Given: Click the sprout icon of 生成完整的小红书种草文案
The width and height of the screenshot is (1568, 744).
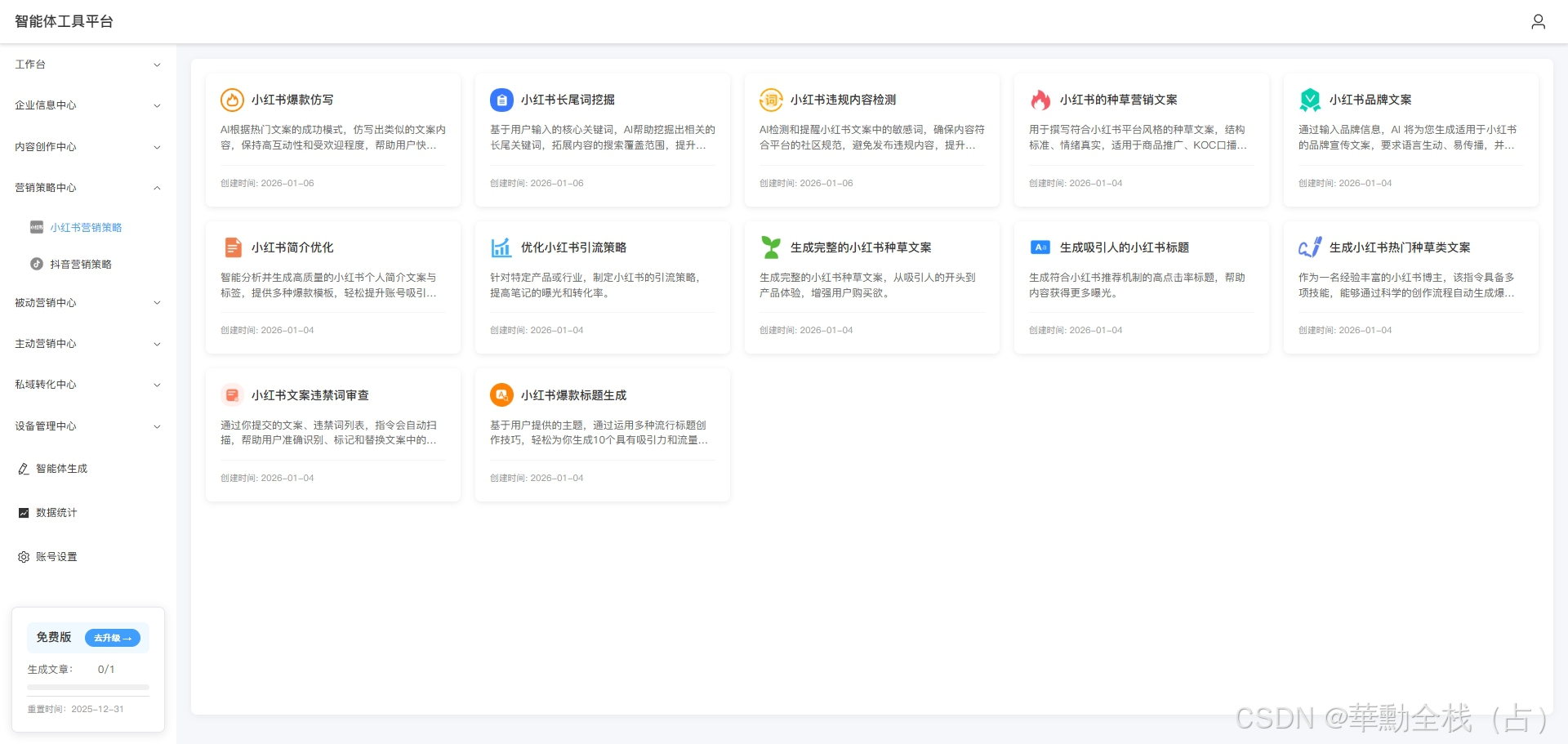Looking at the screenshot, I should click(x=771, y=247).
